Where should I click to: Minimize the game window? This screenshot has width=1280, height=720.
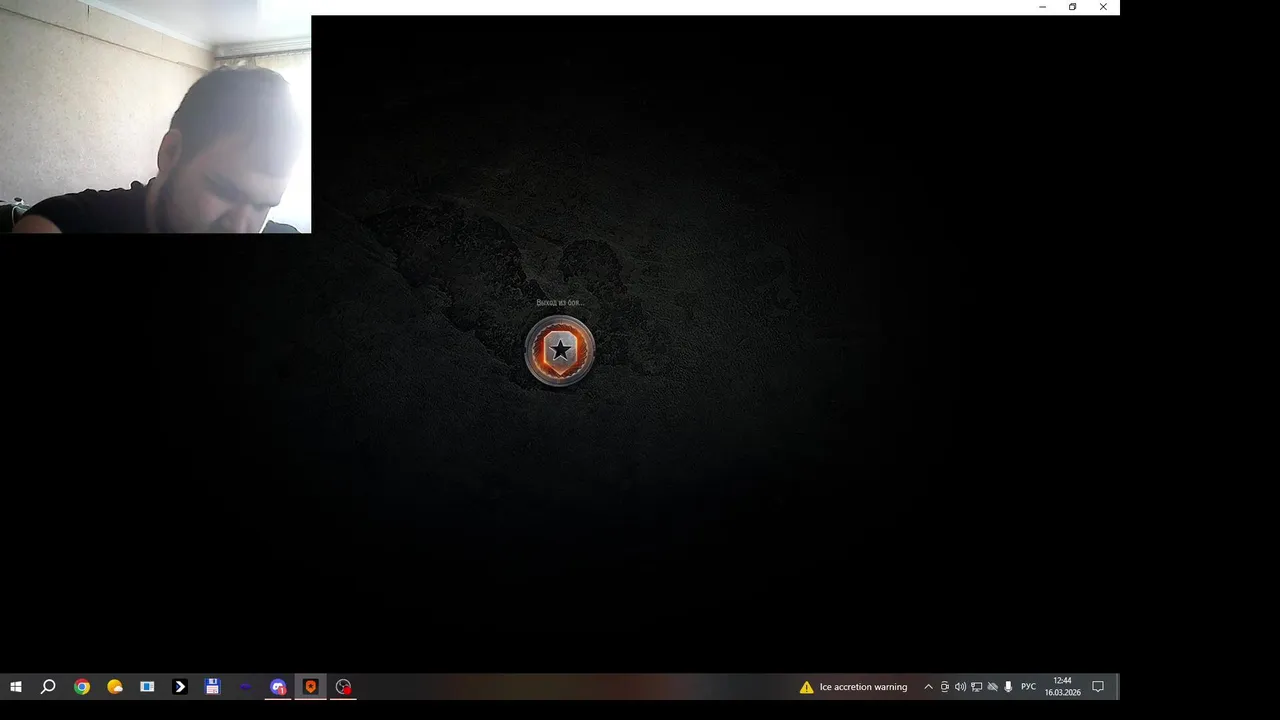tap(1042, 7)
